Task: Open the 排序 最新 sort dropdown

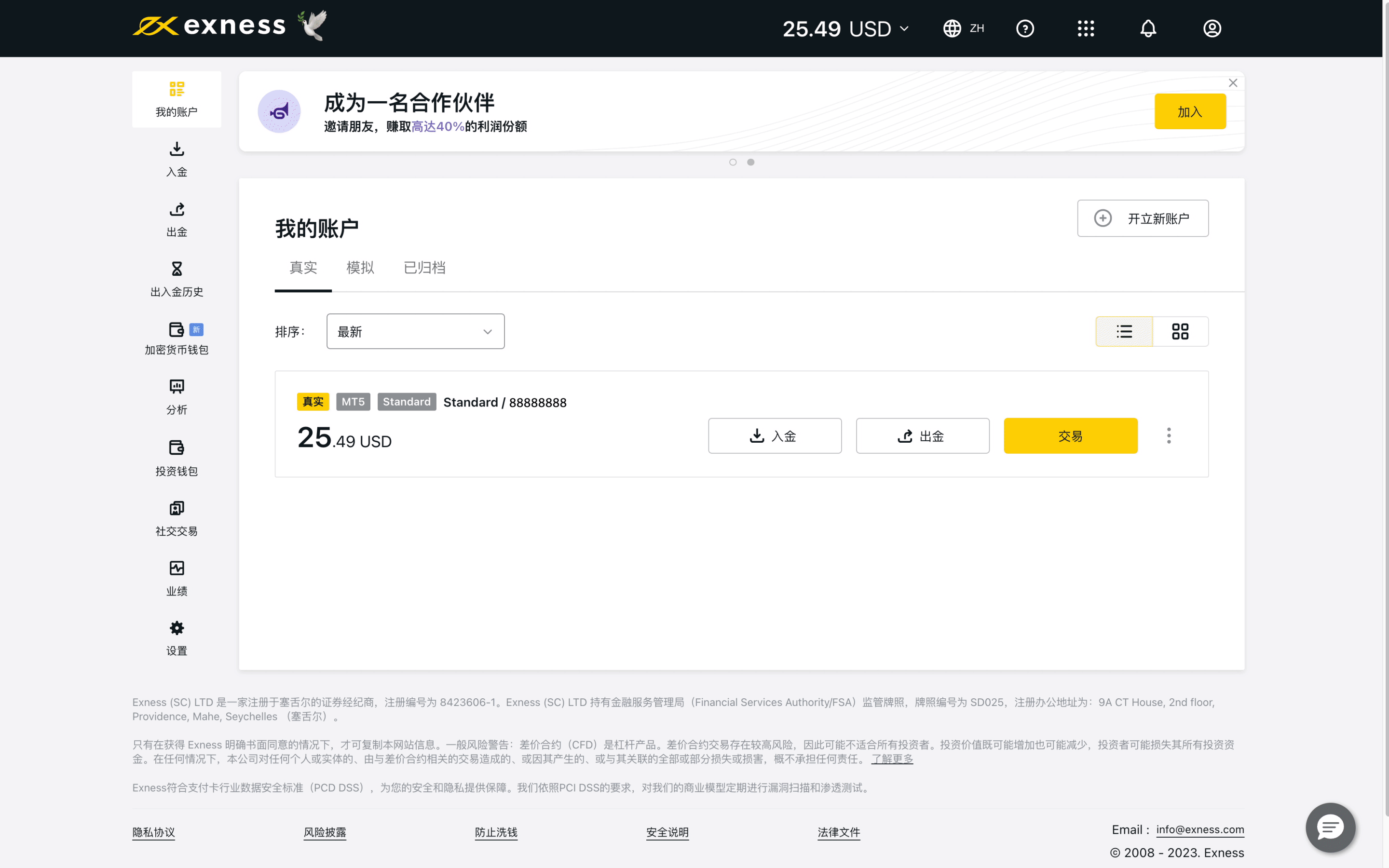Action: 416,331
